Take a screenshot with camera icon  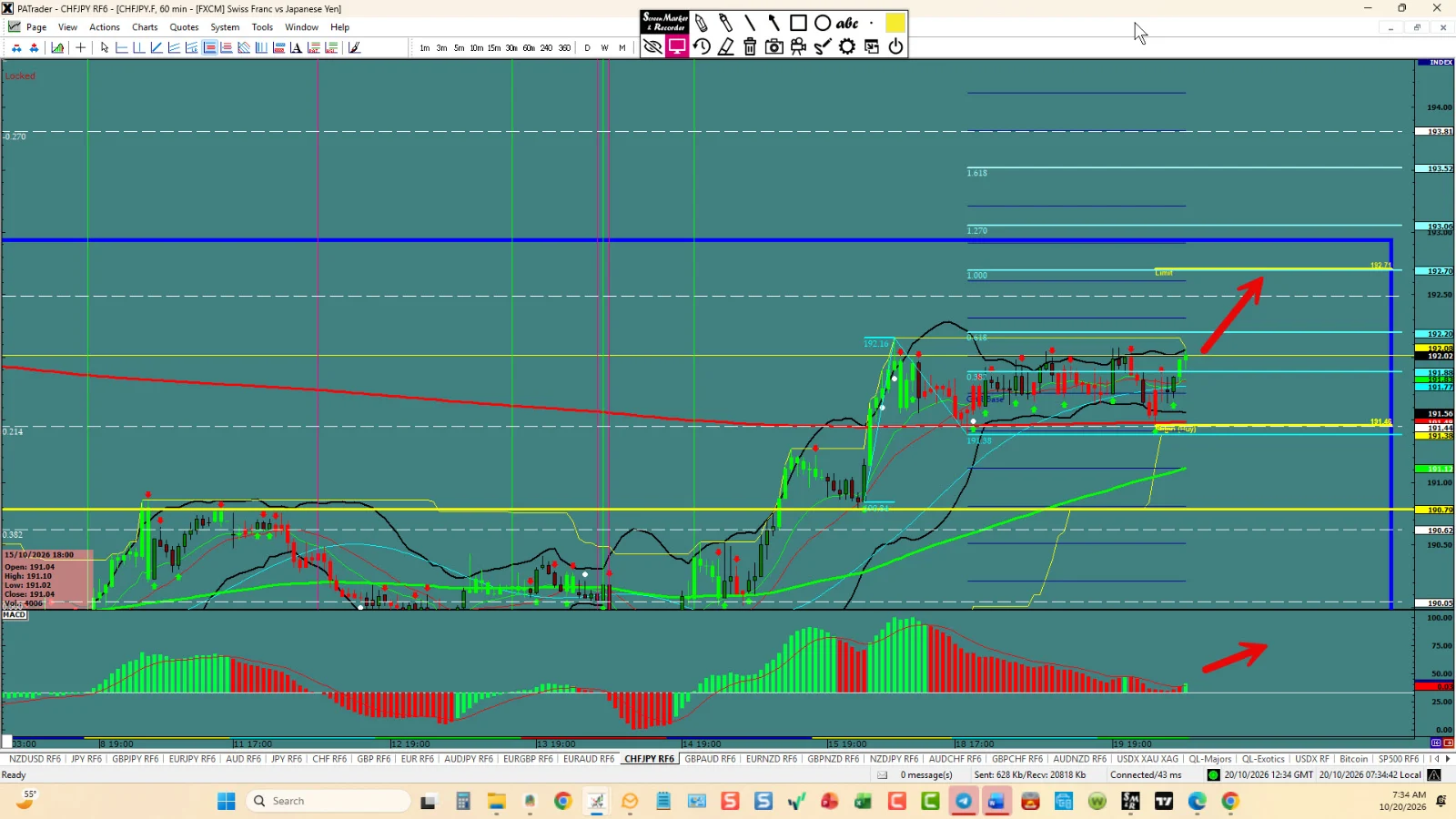point(774,46)
